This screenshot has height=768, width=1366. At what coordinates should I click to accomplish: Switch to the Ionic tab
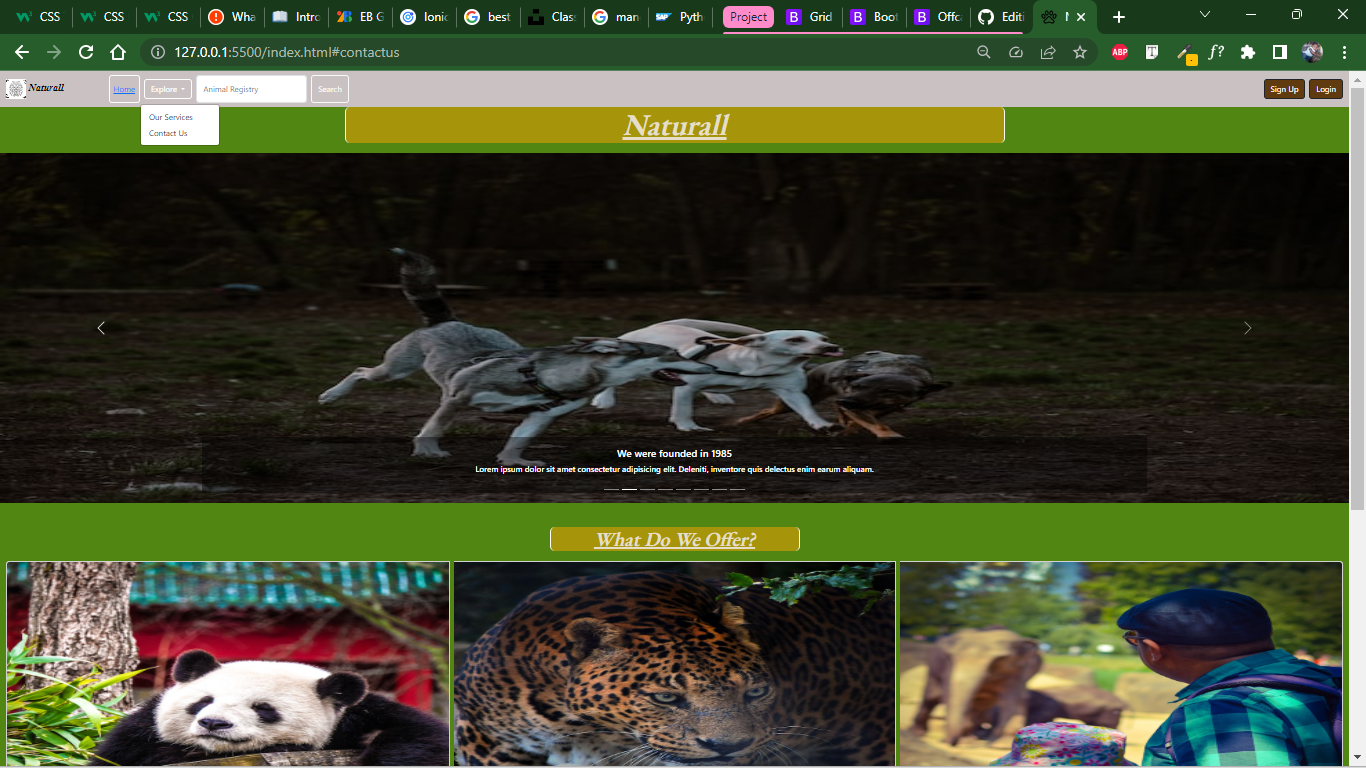pos(424,17)
